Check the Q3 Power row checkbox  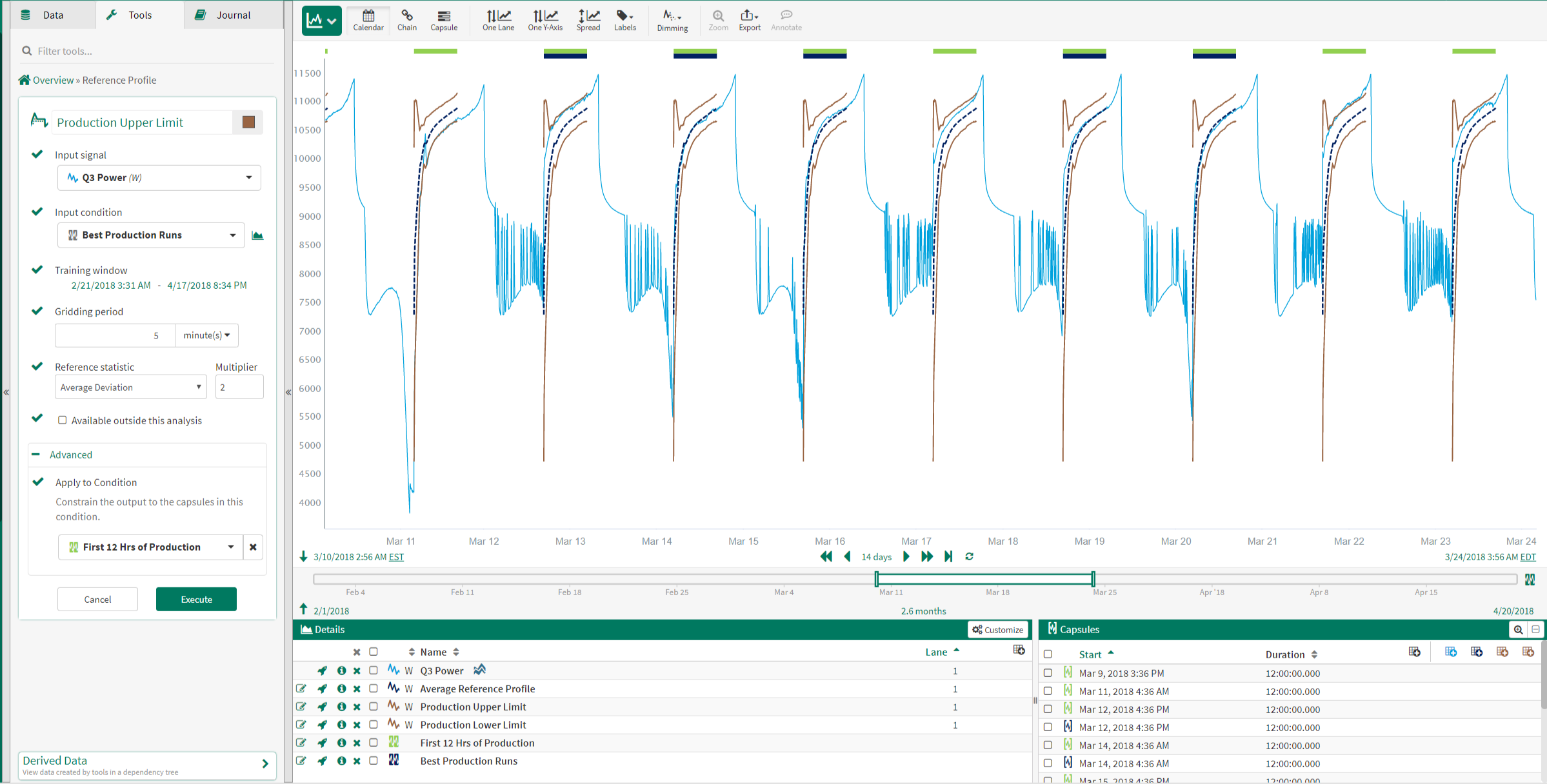pyautogui.click(x=374, y=671)
